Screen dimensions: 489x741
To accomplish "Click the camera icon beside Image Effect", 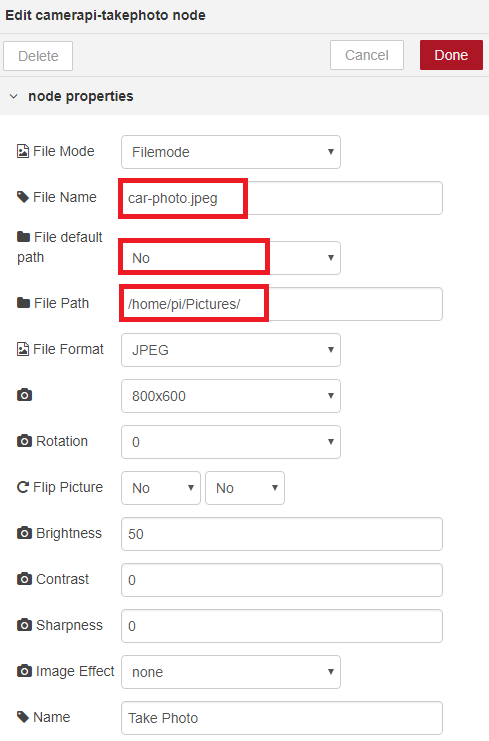I will click(x=25, y=671).
